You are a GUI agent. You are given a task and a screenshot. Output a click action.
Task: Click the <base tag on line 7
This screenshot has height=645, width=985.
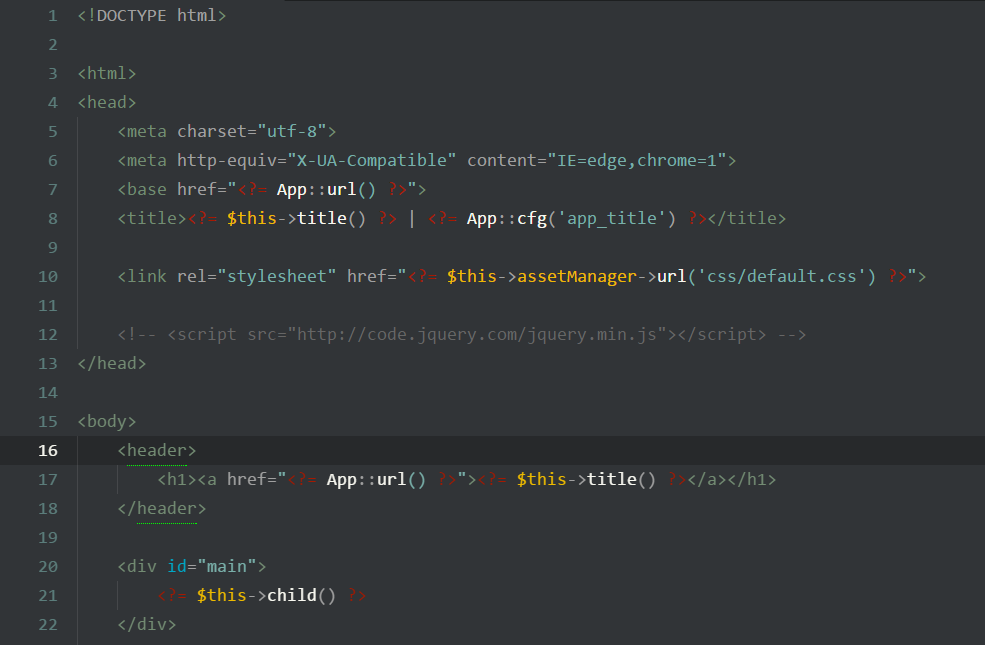142,190
